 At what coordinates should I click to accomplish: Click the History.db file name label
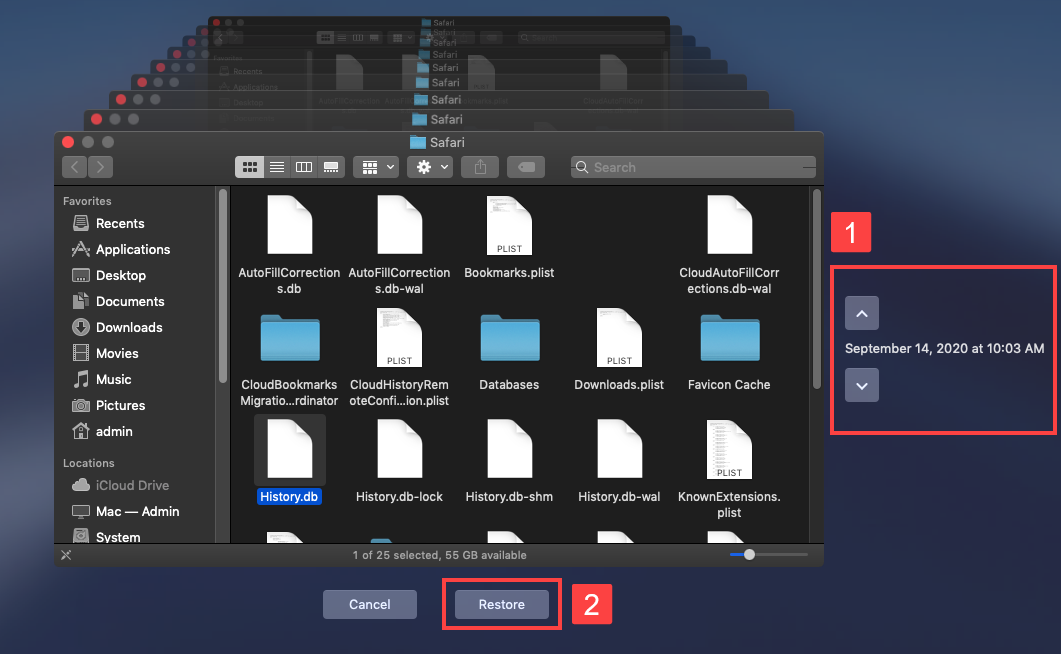[289, 496]
